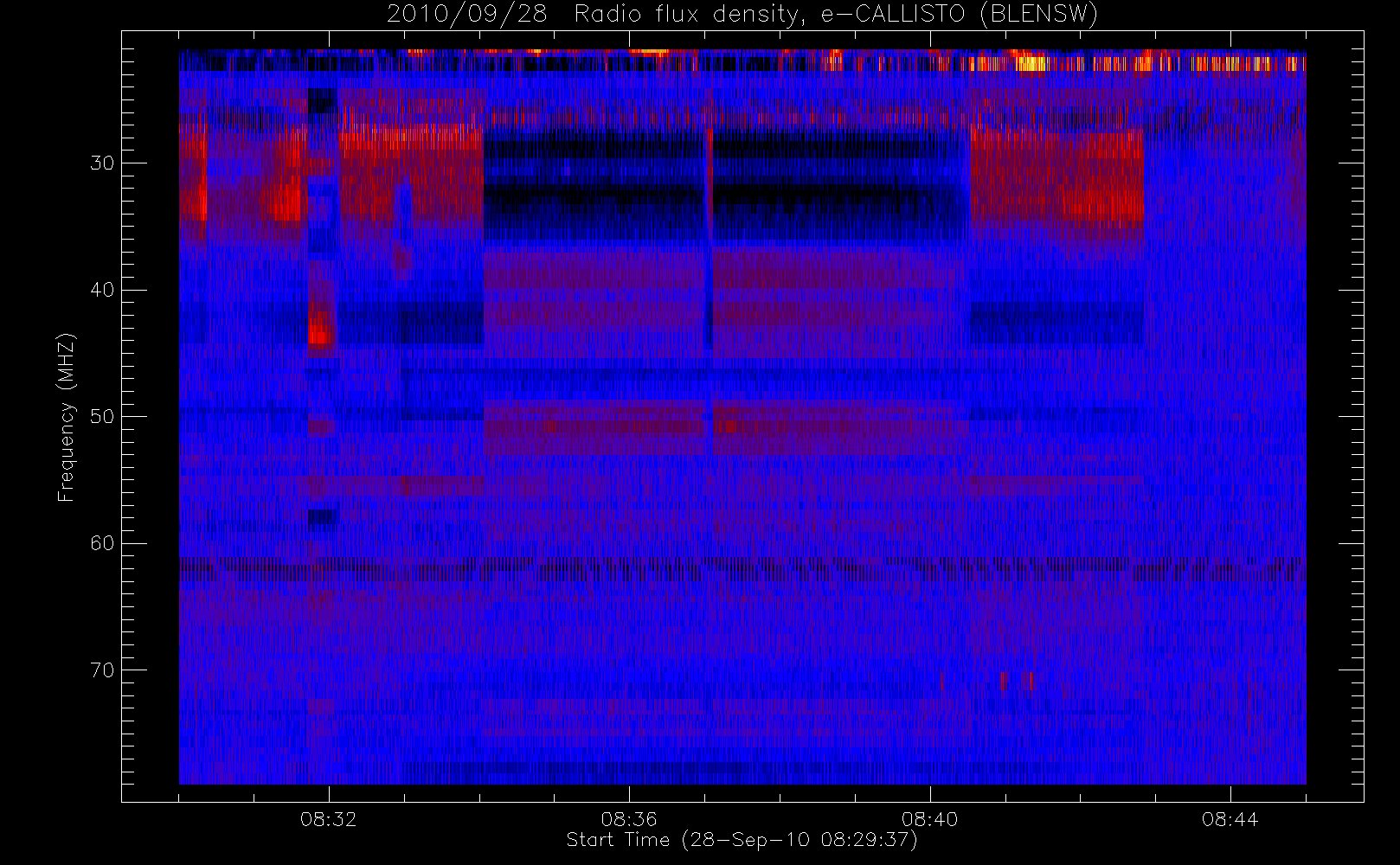Click the 40 frequency tick label
This screenshot has width=1400, height=865.
102,290
